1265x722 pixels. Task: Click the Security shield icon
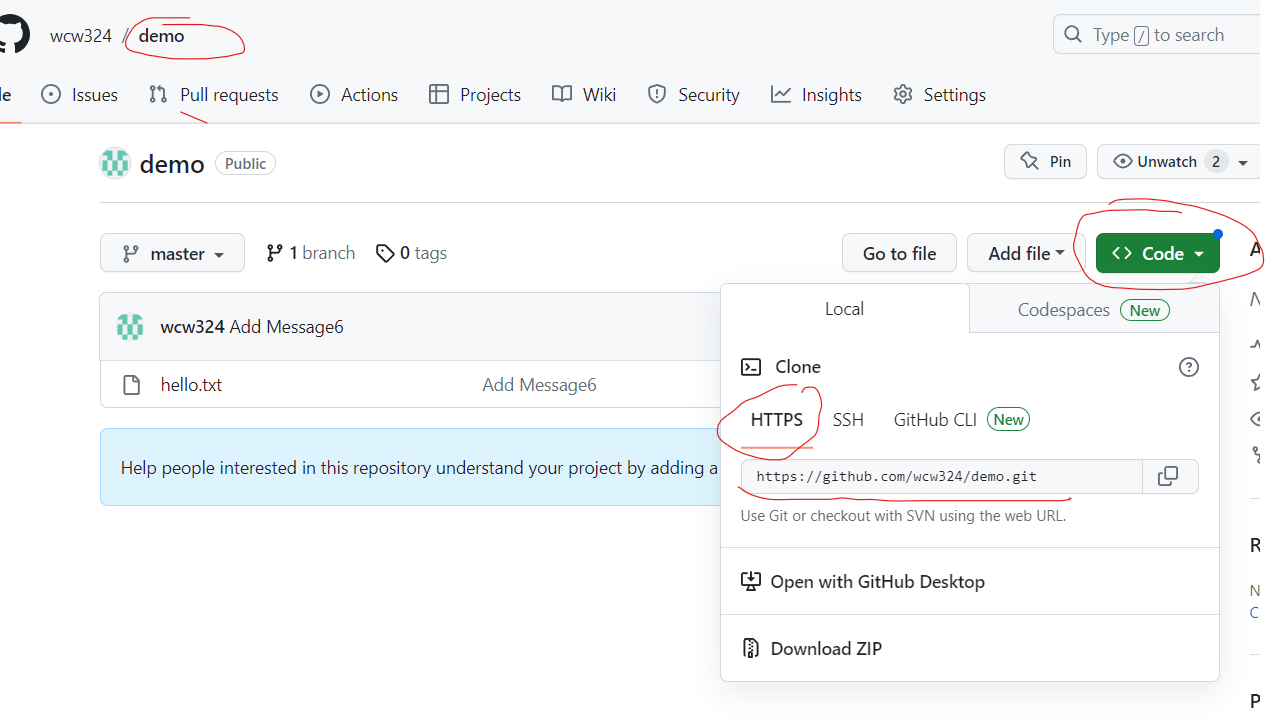[657, 94]
